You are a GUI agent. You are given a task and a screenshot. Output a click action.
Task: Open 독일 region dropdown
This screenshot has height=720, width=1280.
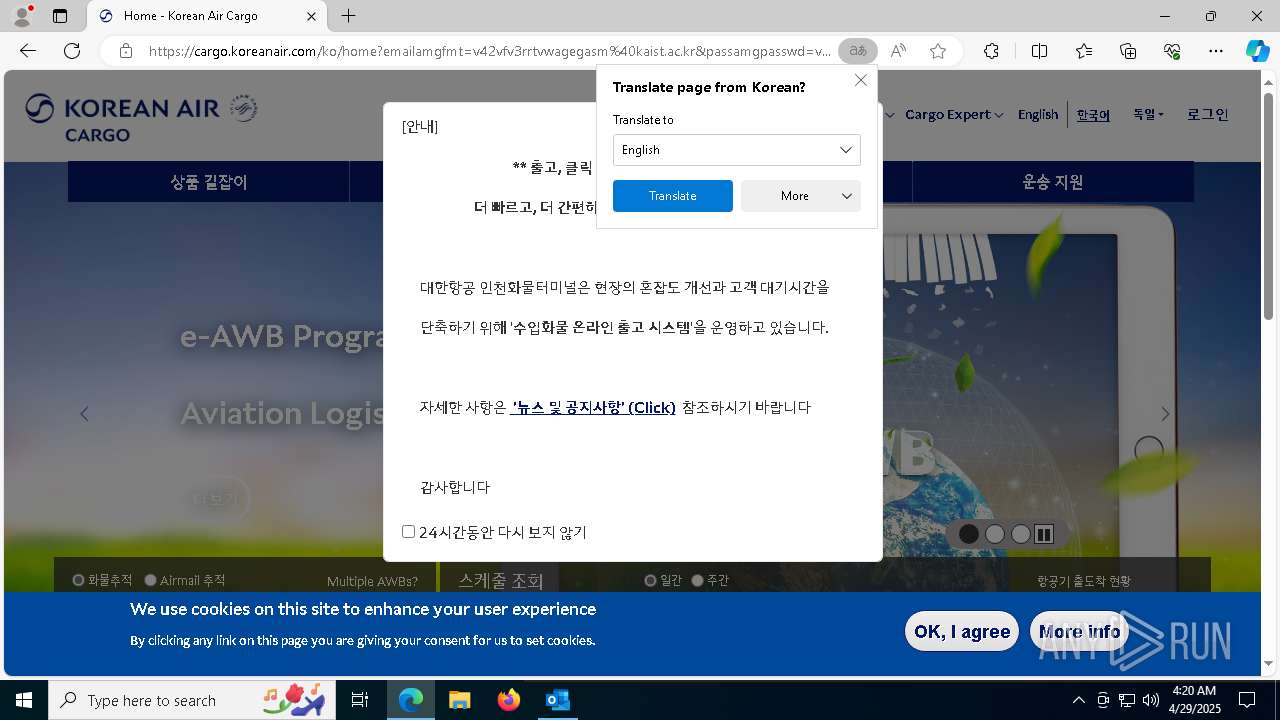[1148, 115]
